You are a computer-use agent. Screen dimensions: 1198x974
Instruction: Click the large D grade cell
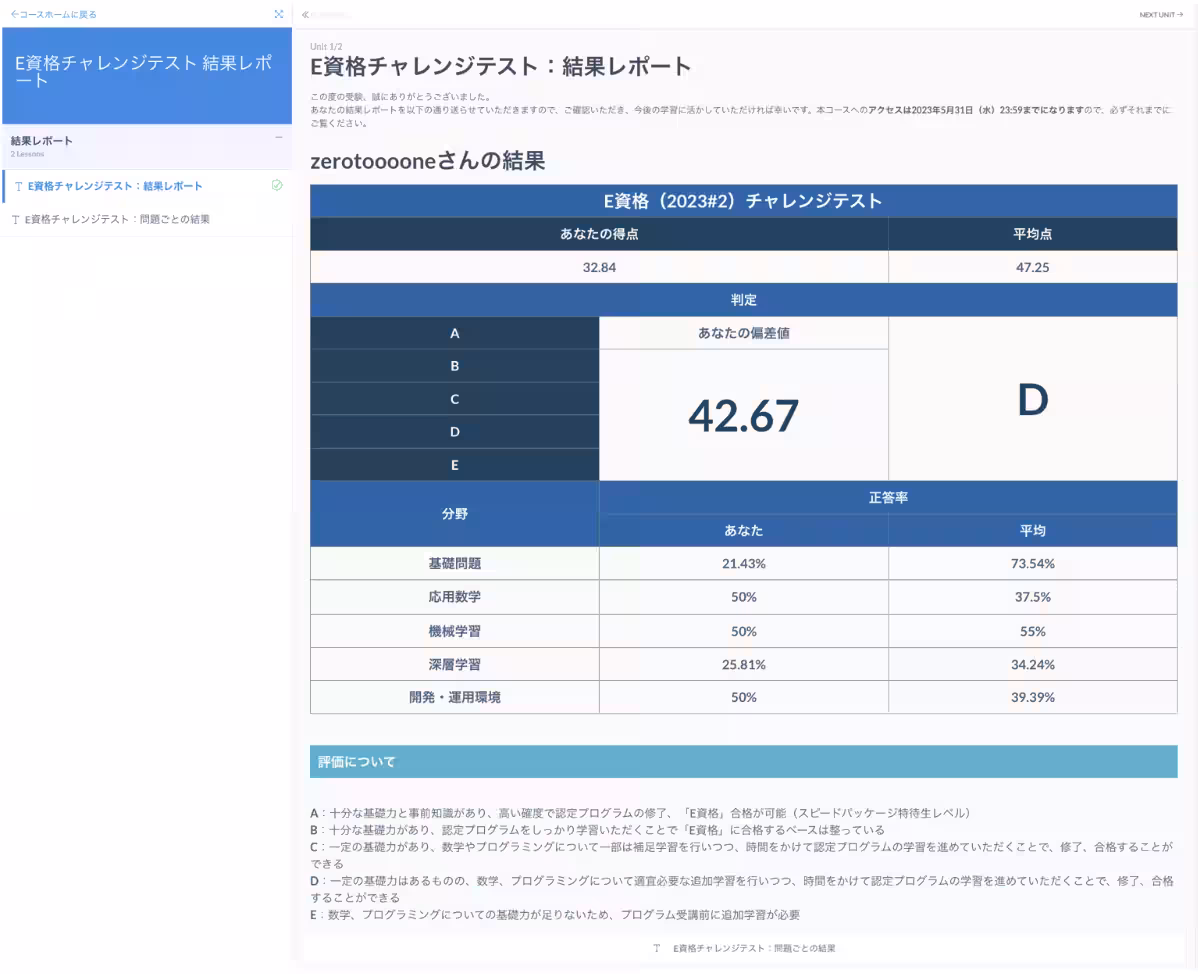click(1033, 398)
